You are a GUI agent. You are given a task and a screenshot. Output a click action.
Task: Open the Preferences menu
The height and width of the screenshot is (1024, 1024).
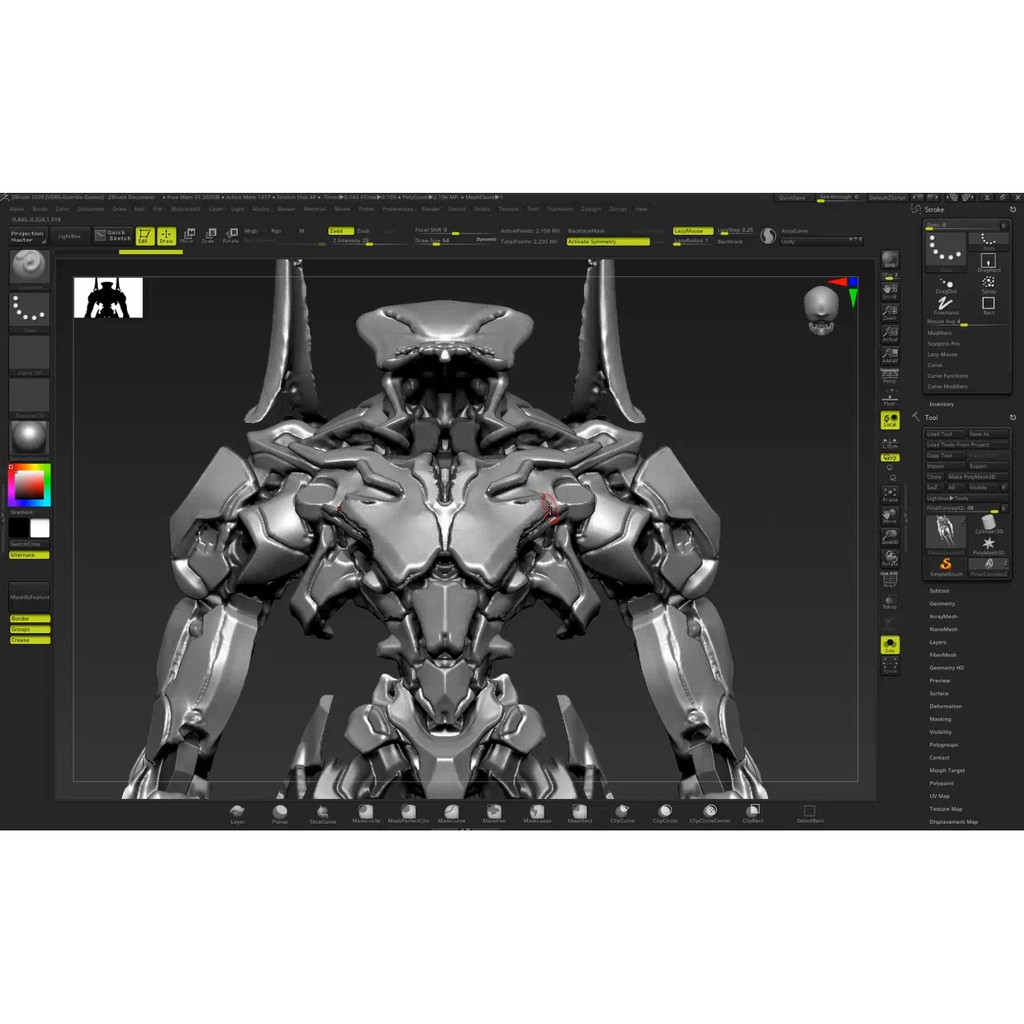(x=397, y=209)
